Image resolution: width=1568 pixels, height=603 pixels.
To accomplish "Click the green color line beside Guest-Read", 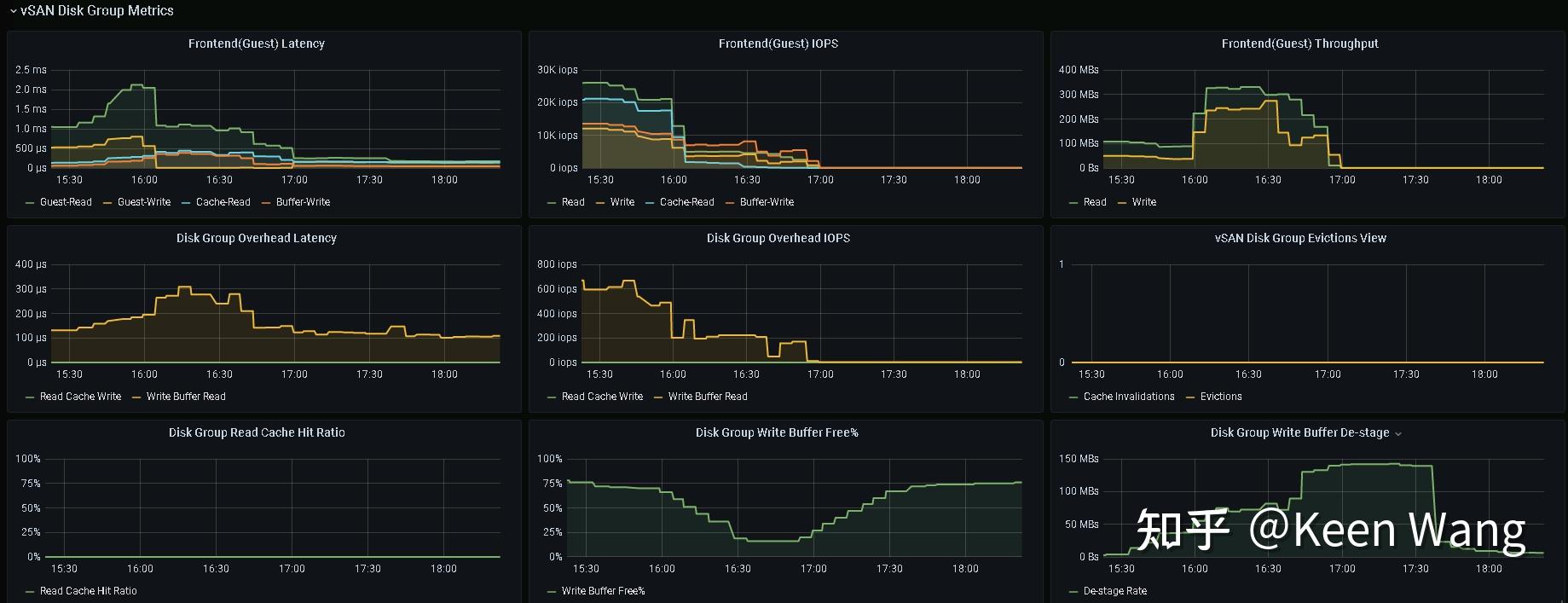I will pyautogui.click(x=31, y=202).
